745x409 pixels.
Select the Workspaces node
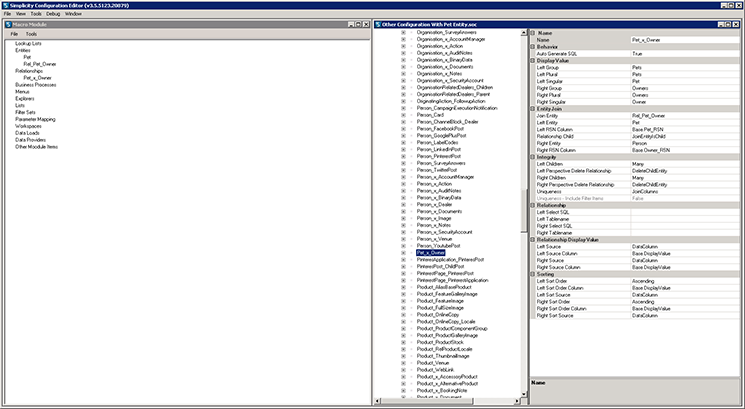(28, 126)
